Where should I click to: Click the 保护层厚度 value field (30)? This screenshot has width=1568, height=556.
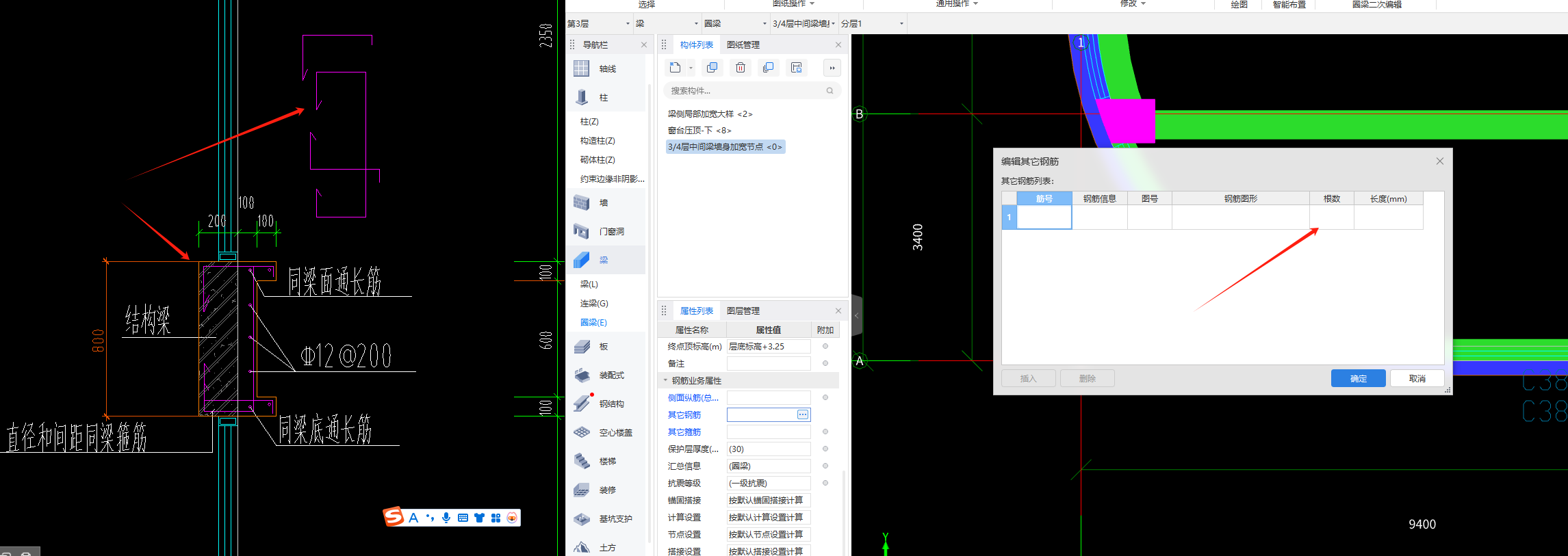(x=769, y=449)
